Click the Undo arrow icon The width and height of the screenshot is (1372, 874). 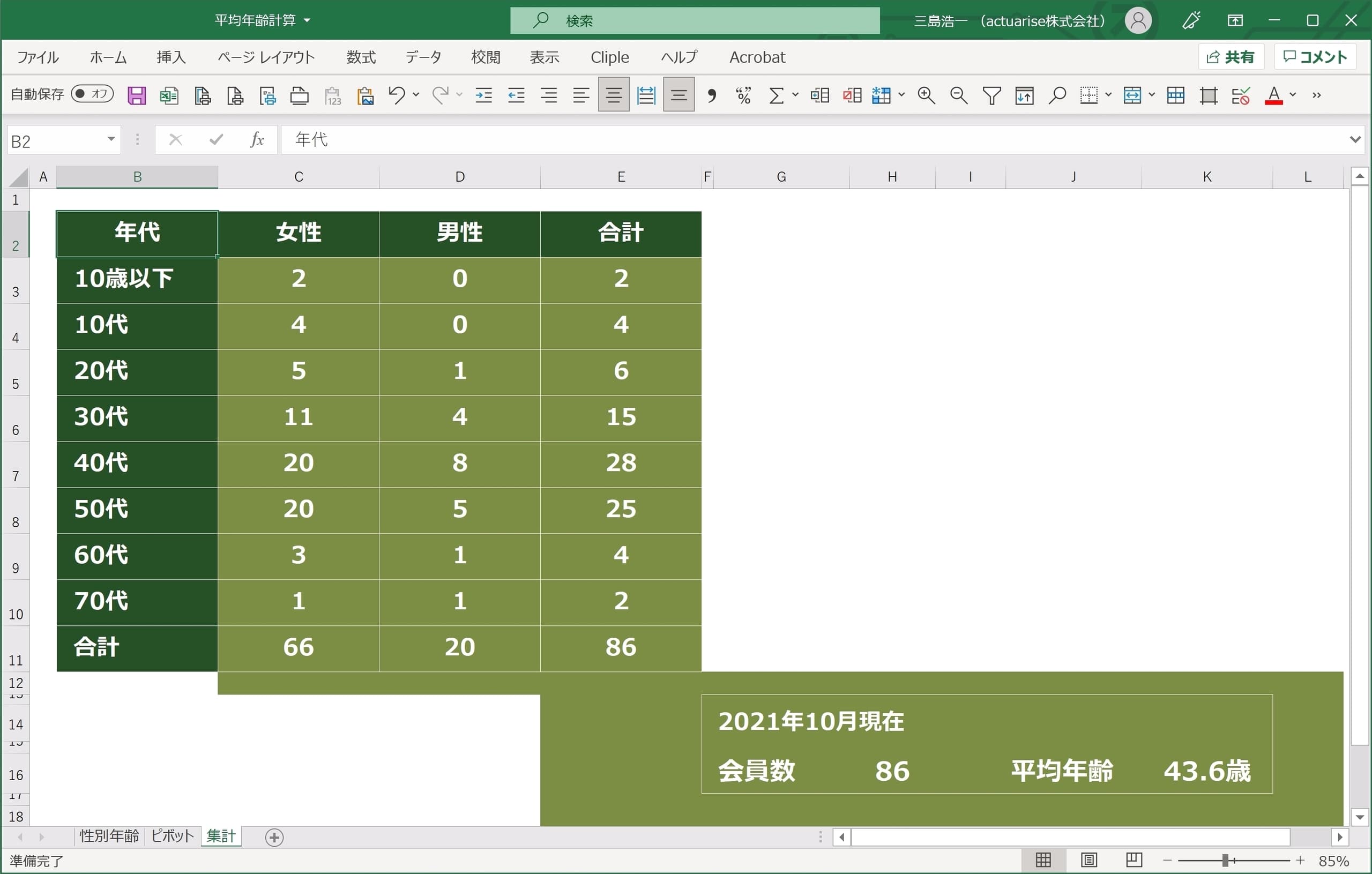pos(397,94)
